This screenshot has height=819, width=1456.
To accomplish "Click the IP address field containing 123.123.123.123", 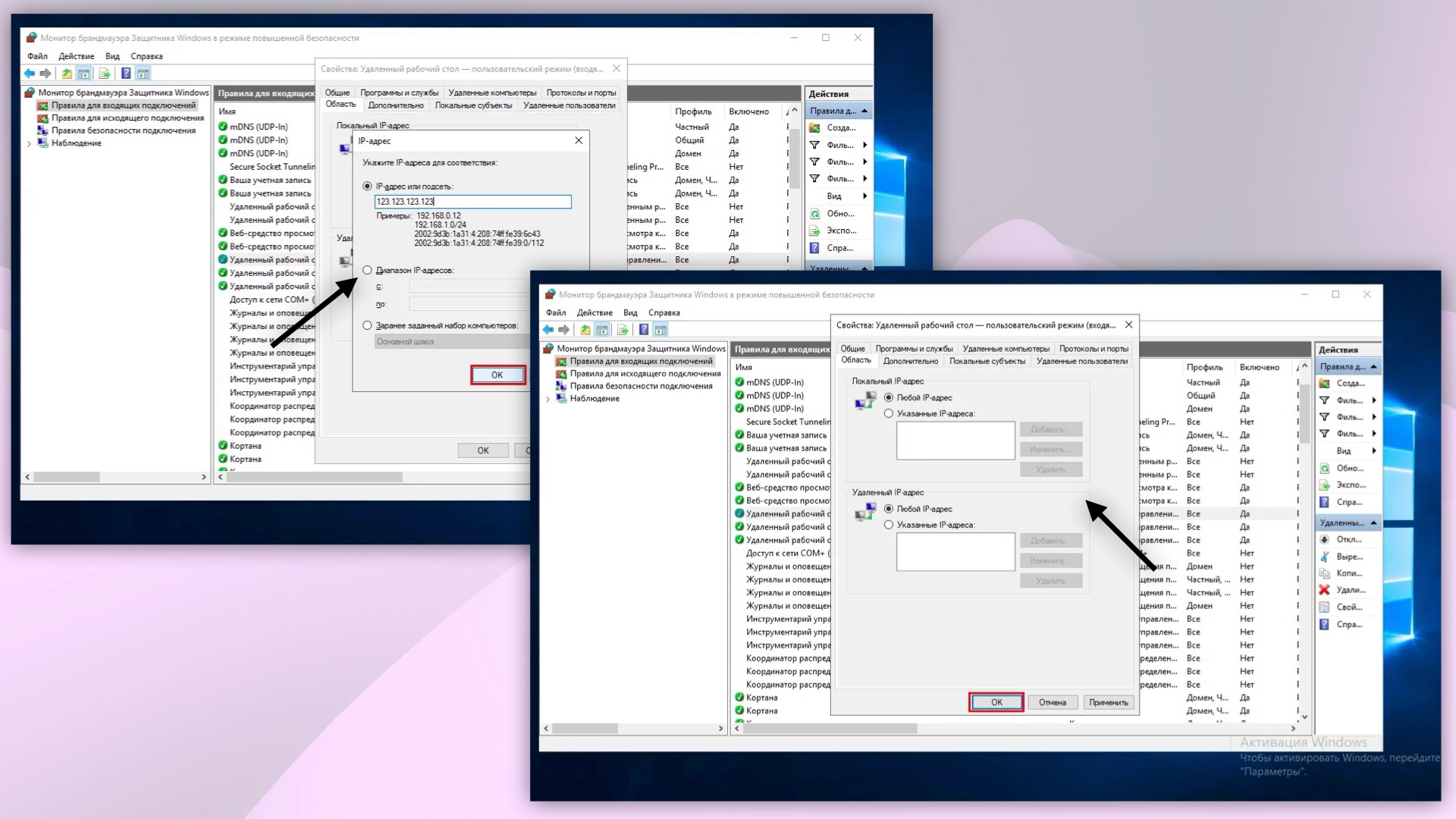I will pos(472,202).
